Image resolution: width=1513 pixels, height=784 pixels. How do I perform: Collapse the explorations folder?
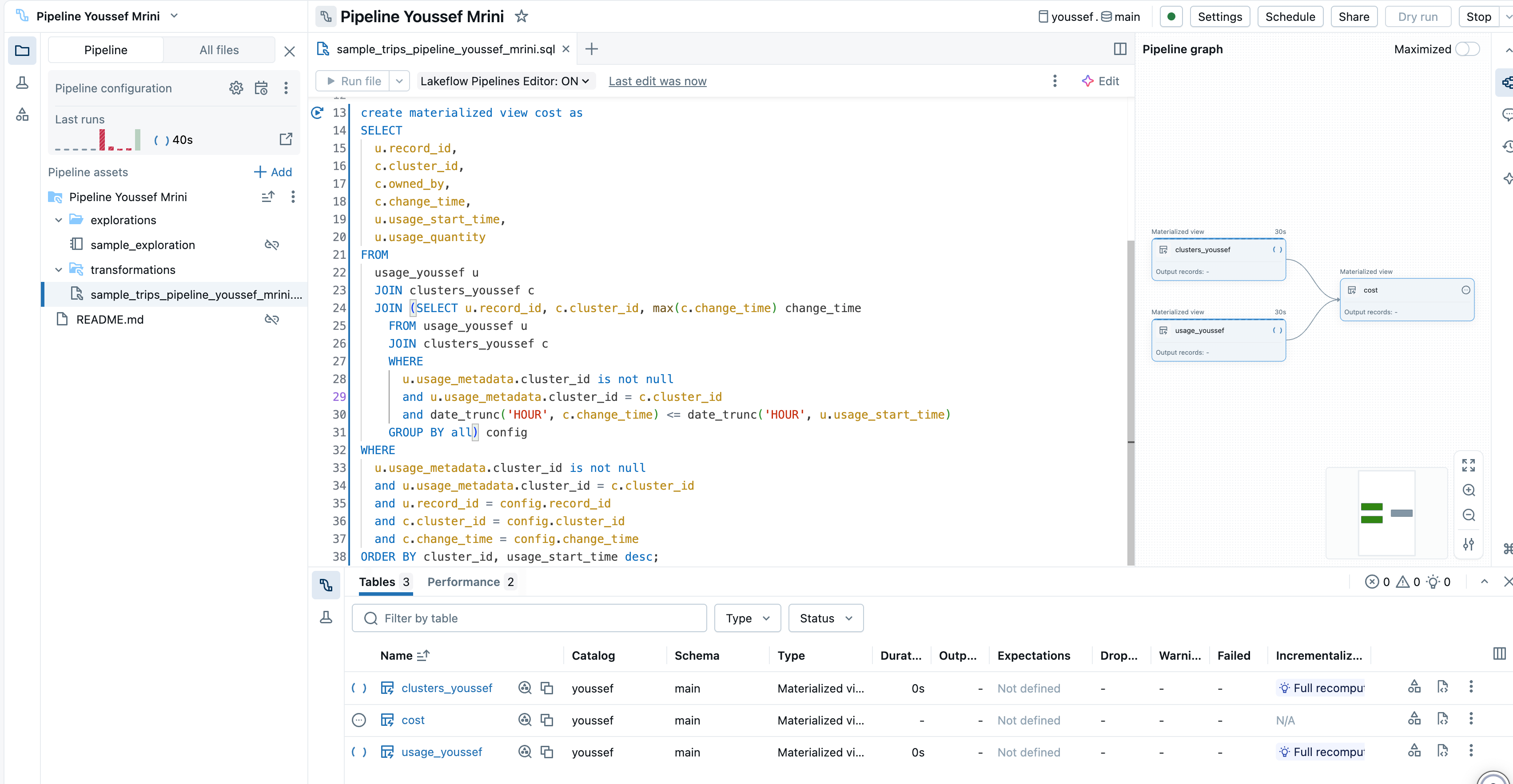(x=59, y=220)
